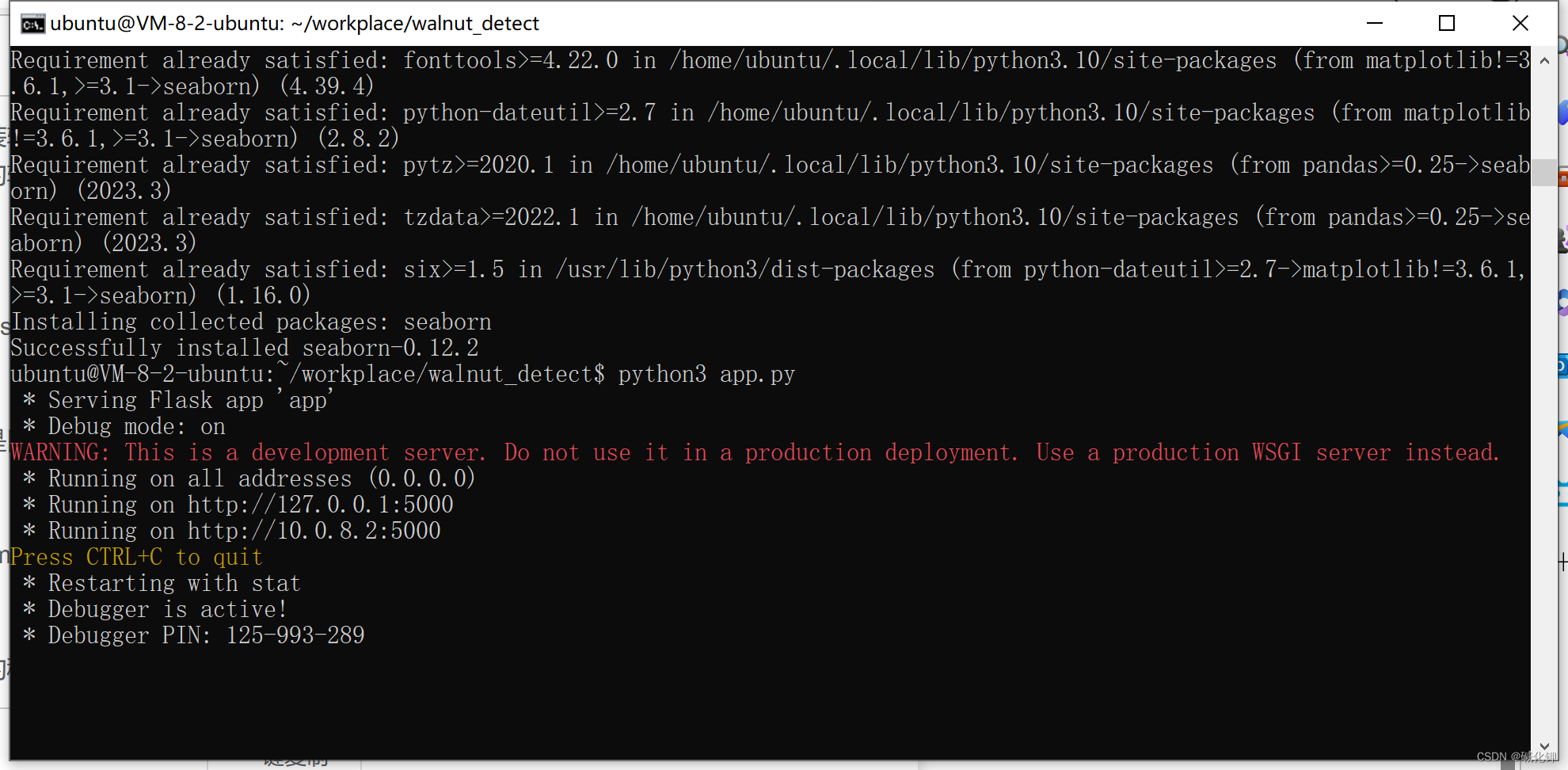
Task: Click the 'Press CTRL+C to quit' message
Action: (135, 557)
